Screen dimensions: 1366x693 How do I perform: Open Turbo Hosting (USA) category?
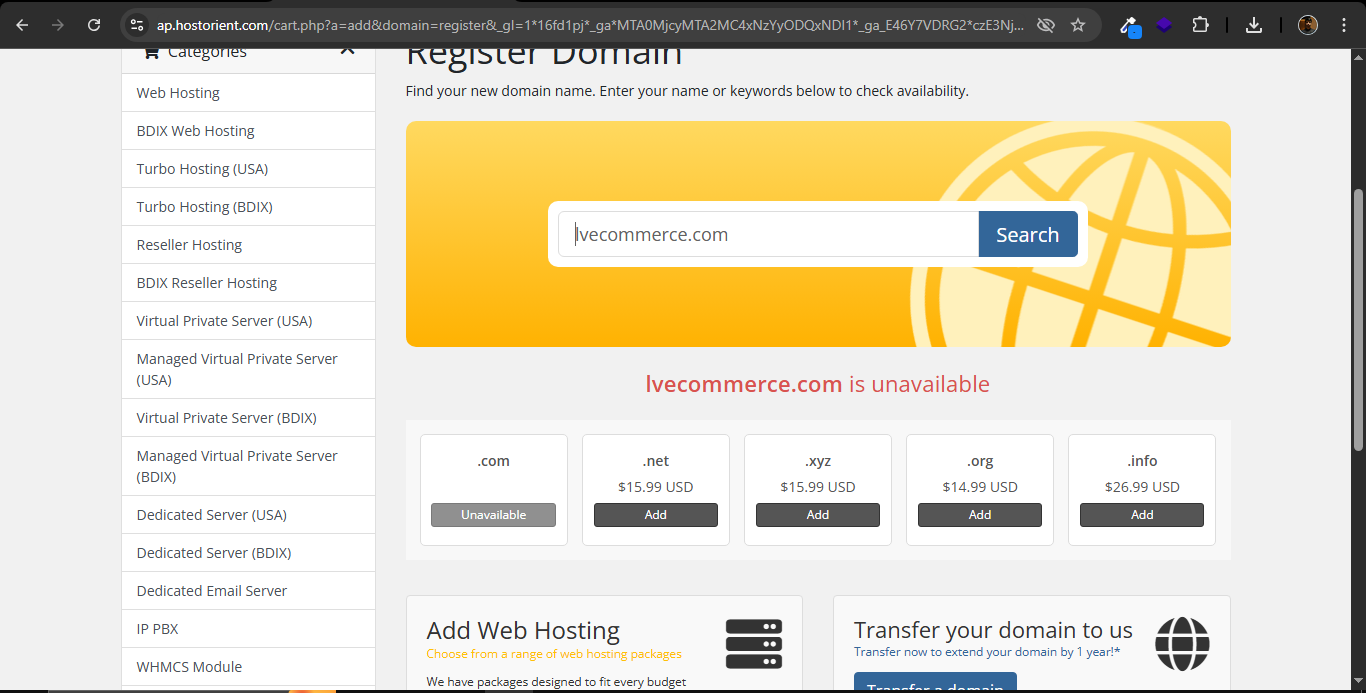[202, 169]
